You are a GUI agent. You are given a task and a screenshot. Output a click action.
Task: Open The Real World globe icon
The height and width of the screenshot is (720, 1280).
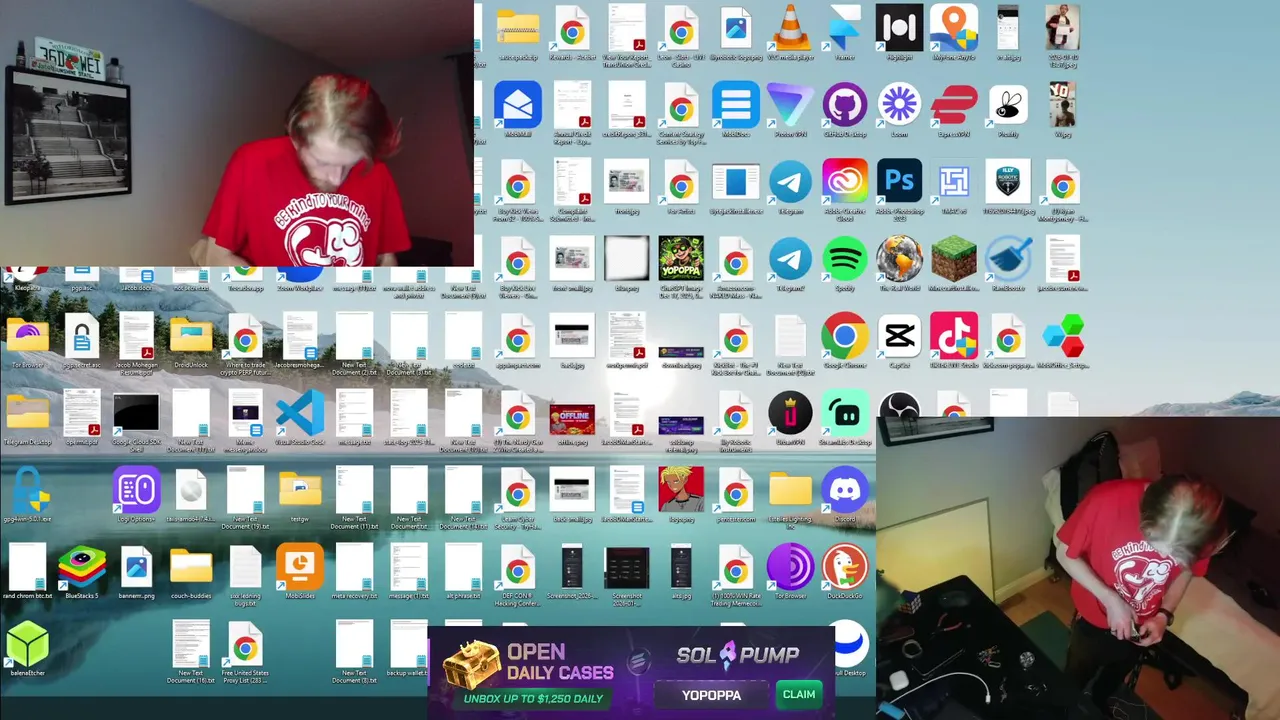(899, 260)
